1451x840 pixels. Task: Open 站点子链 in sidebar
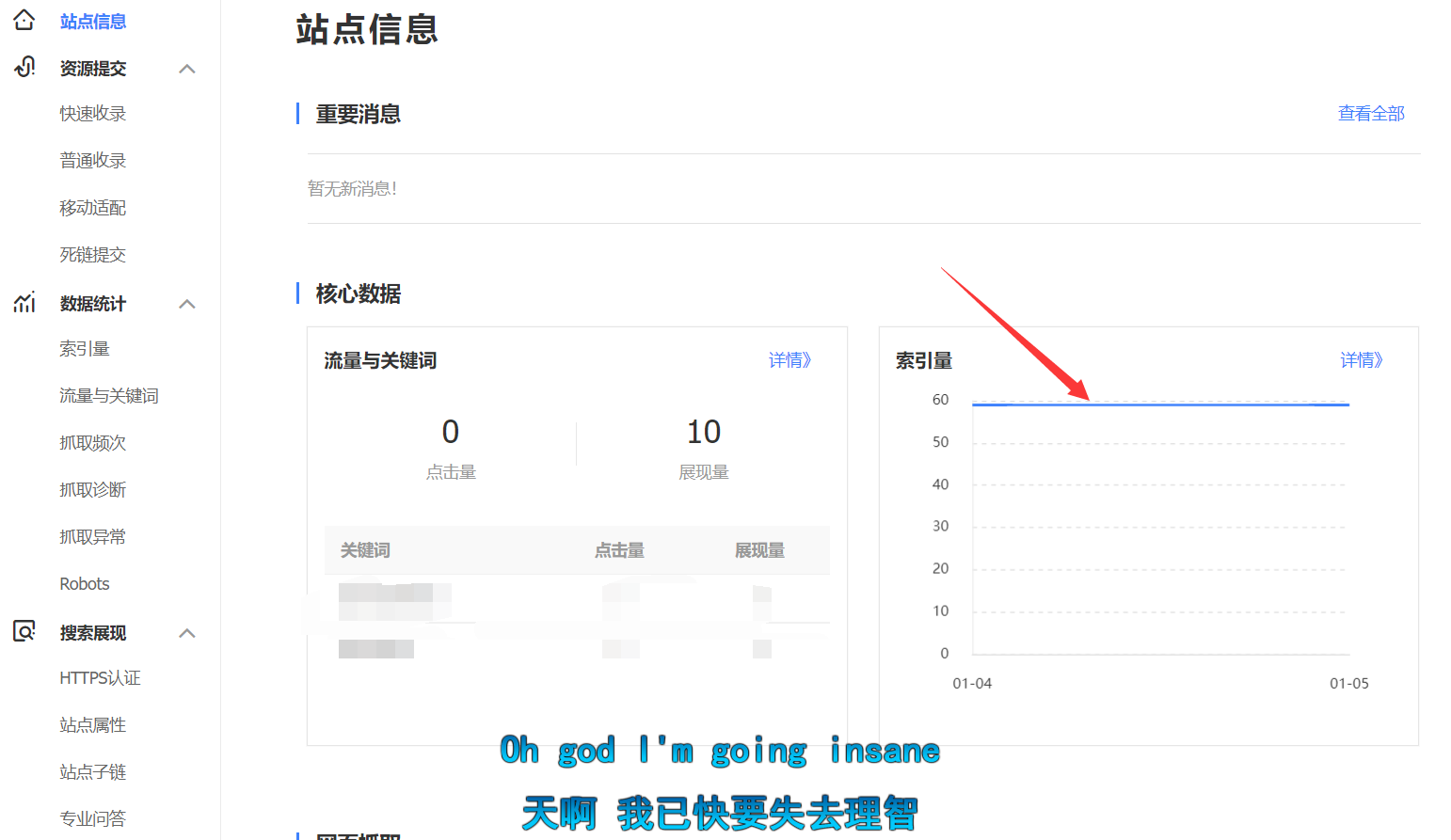point(93,772)
